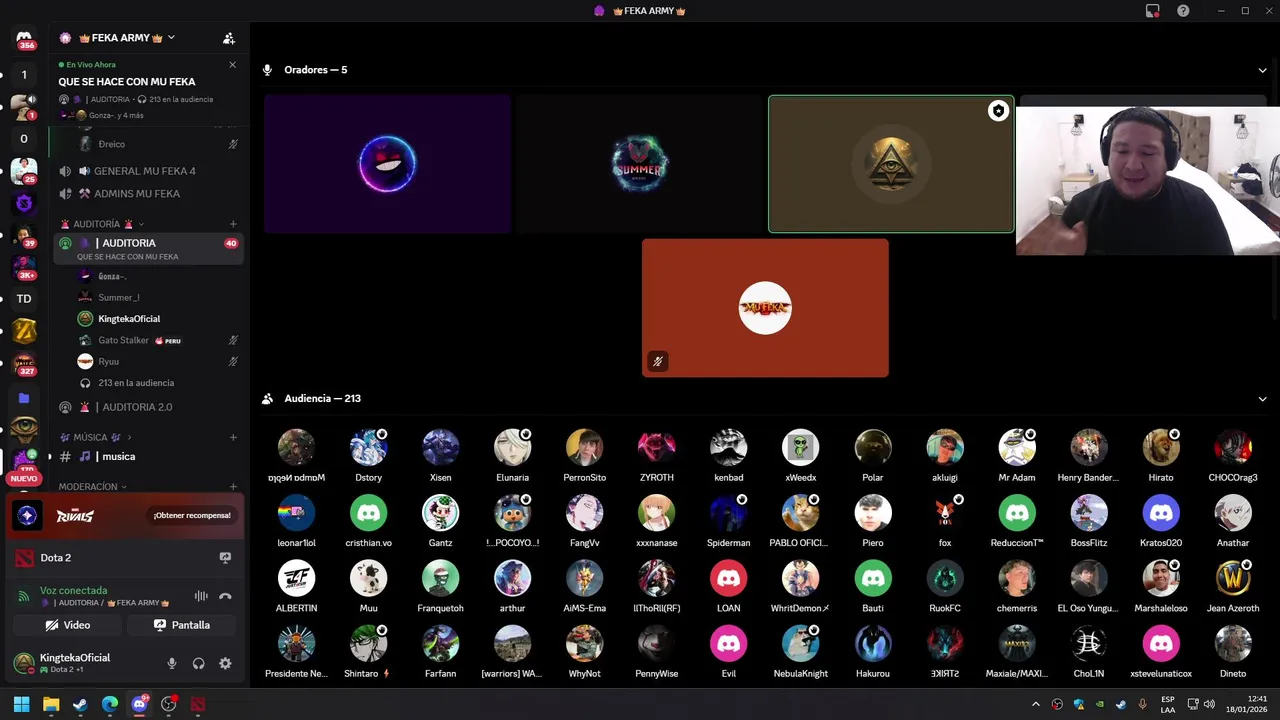Screen dimensions: 1280x720
Task: Click the Marvel Rivals quest icon
Action: pyautogui.click(x=27, y=515)
